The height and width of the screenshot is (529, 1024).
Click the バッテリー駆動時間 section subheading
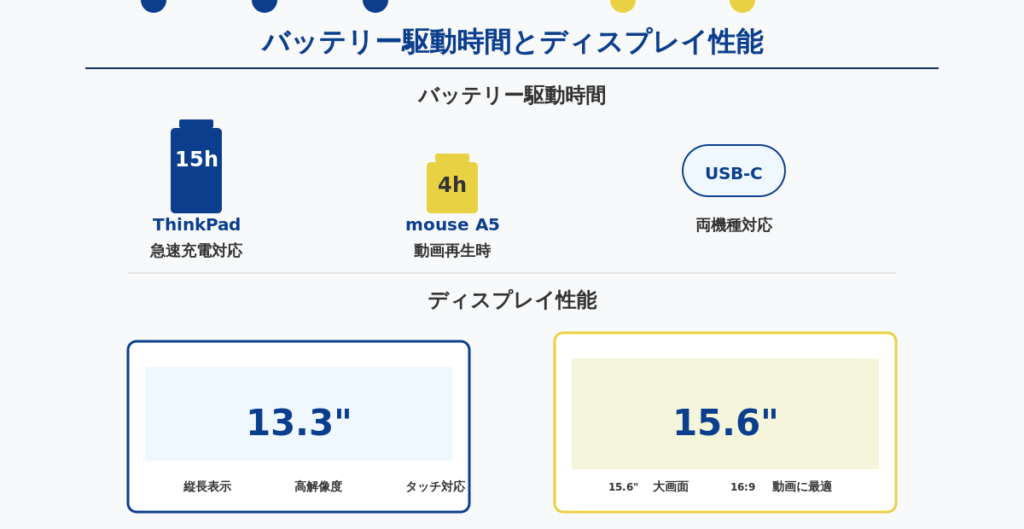(x=512, y=95)
